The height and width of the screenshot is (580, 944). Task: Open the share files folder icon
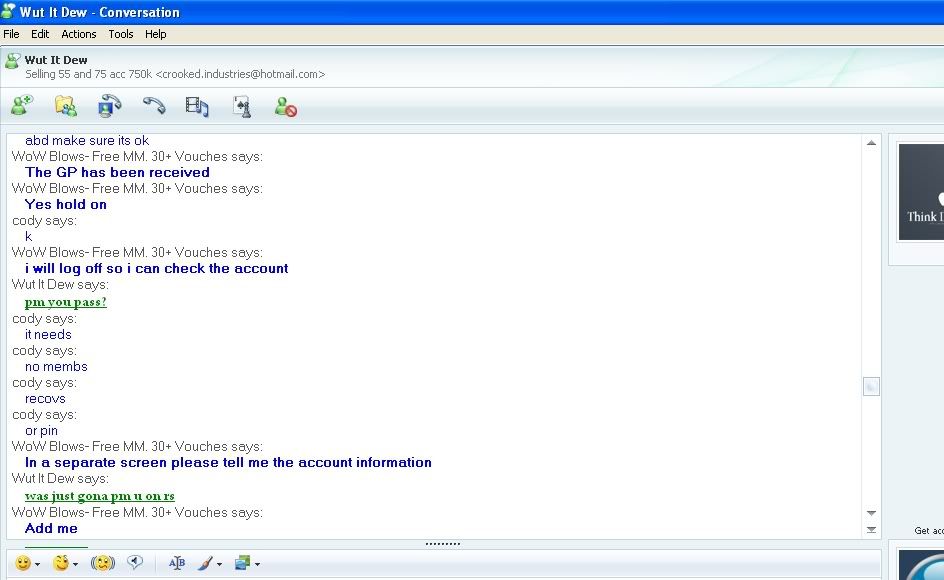coord(66,106)
